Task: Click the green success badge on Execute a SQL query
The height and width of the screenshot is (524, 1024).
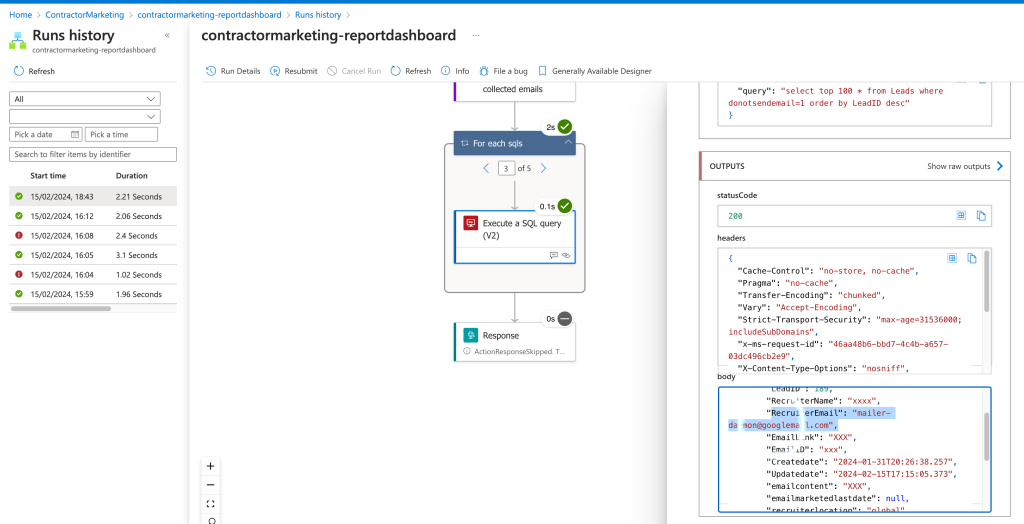Action: (x=565, y=206)
